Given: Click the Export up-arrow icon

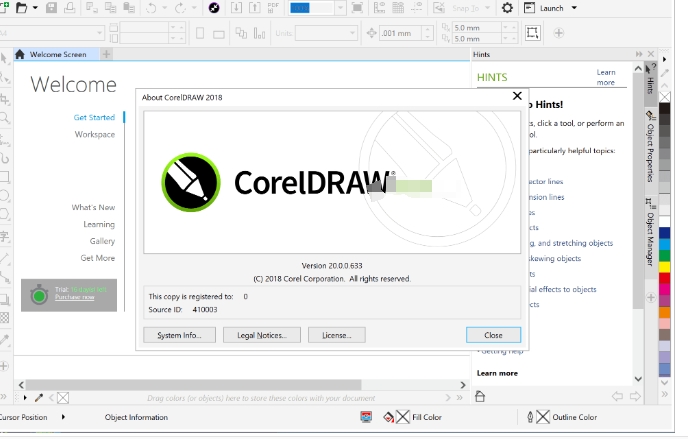Looking at the screenshot, I should (254, 7).
